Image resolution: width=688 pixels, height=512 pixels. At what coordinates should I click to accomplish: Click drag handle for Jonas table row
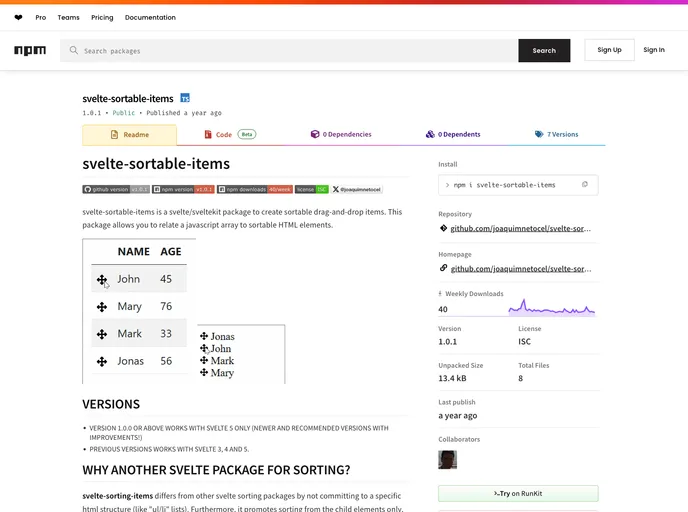[x=102, y=362]
